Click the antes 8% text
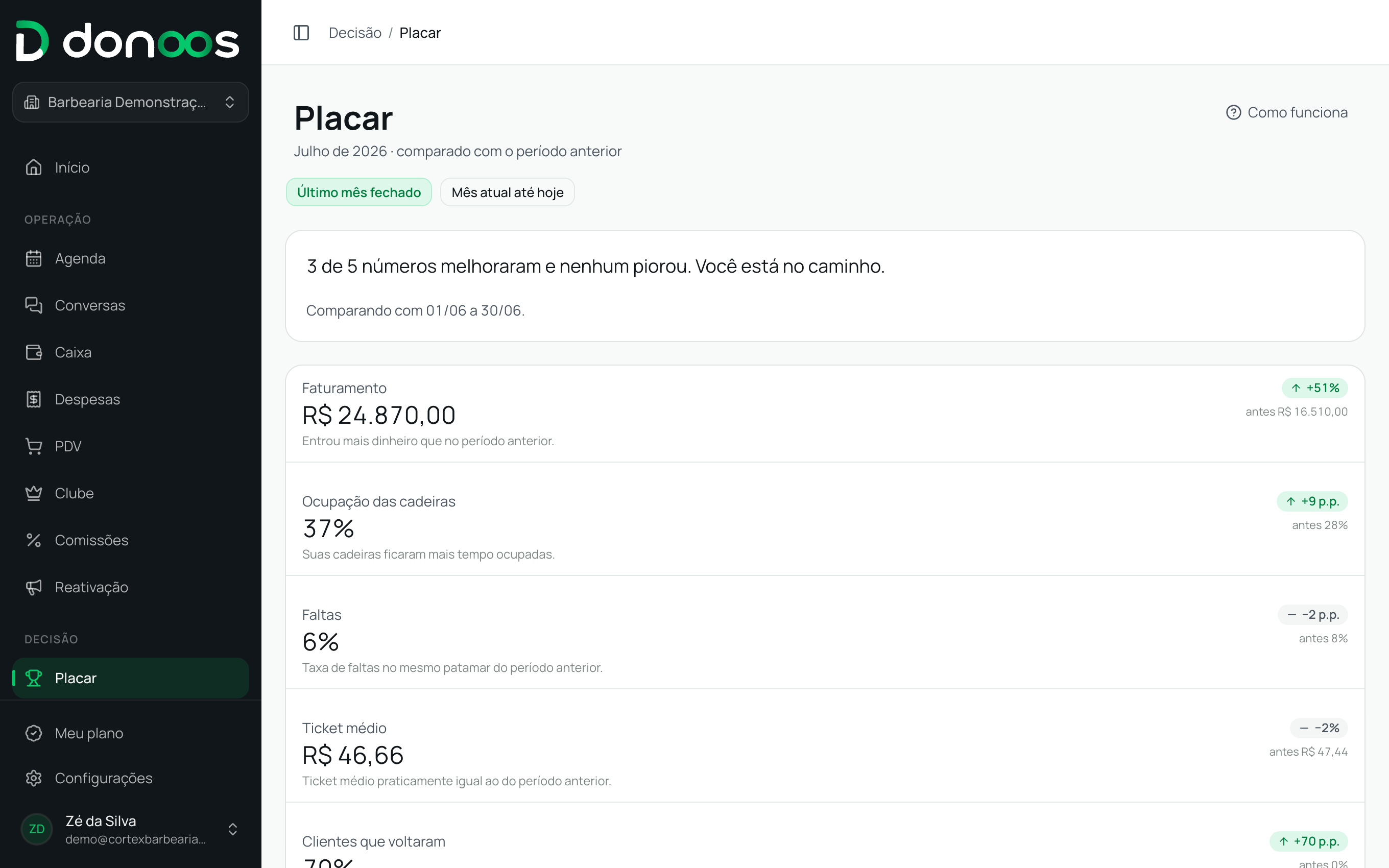This screenshot has height=868, width=1389. coord(1323,638)
